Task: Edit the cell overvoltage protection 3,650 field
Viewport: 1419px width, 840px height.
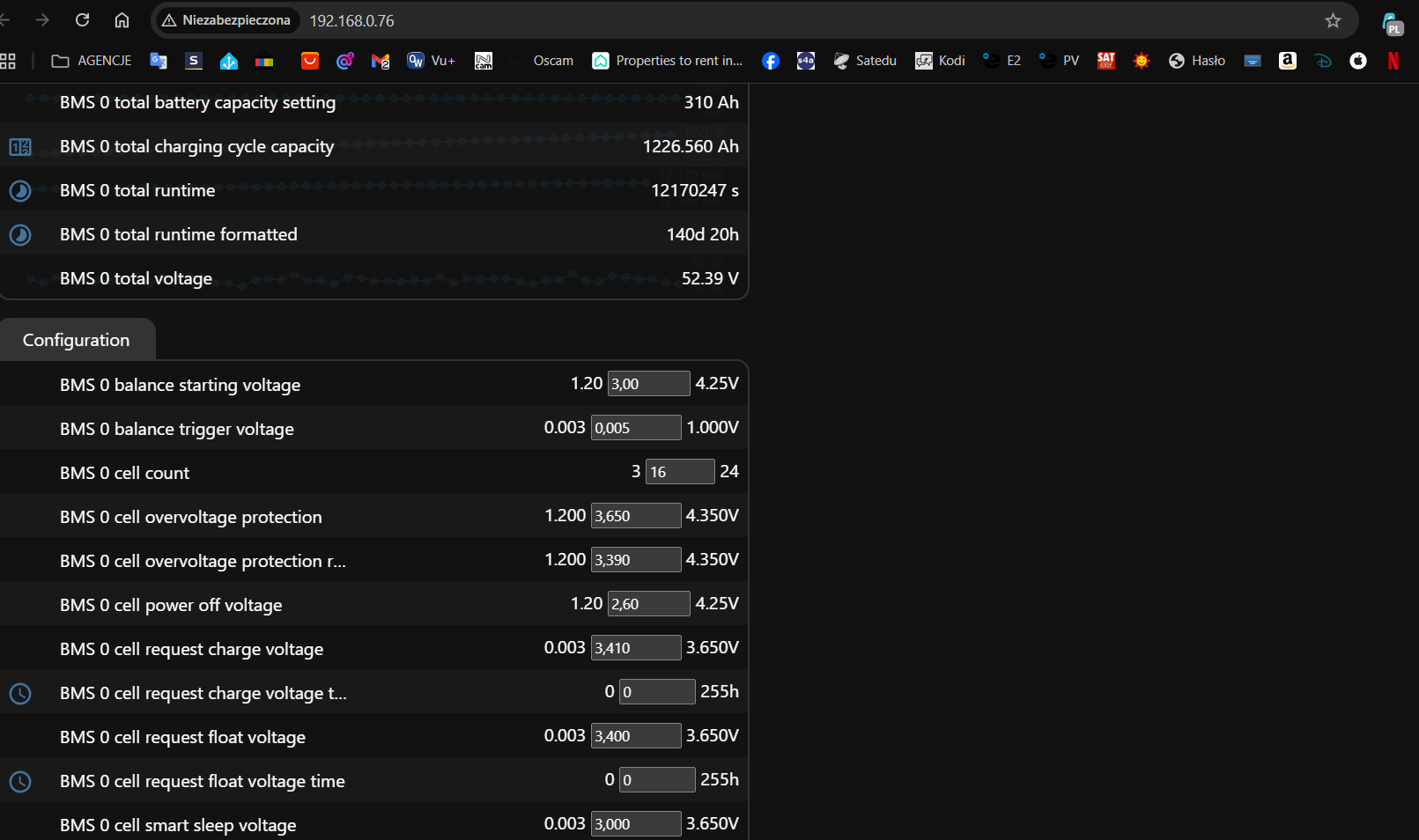Action: (x=636, y=515)
